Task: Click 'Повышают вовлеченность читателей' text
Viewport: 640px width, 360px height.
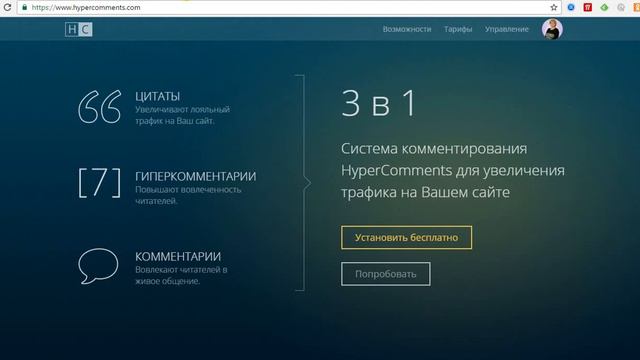Action: [x=188, y=195]
